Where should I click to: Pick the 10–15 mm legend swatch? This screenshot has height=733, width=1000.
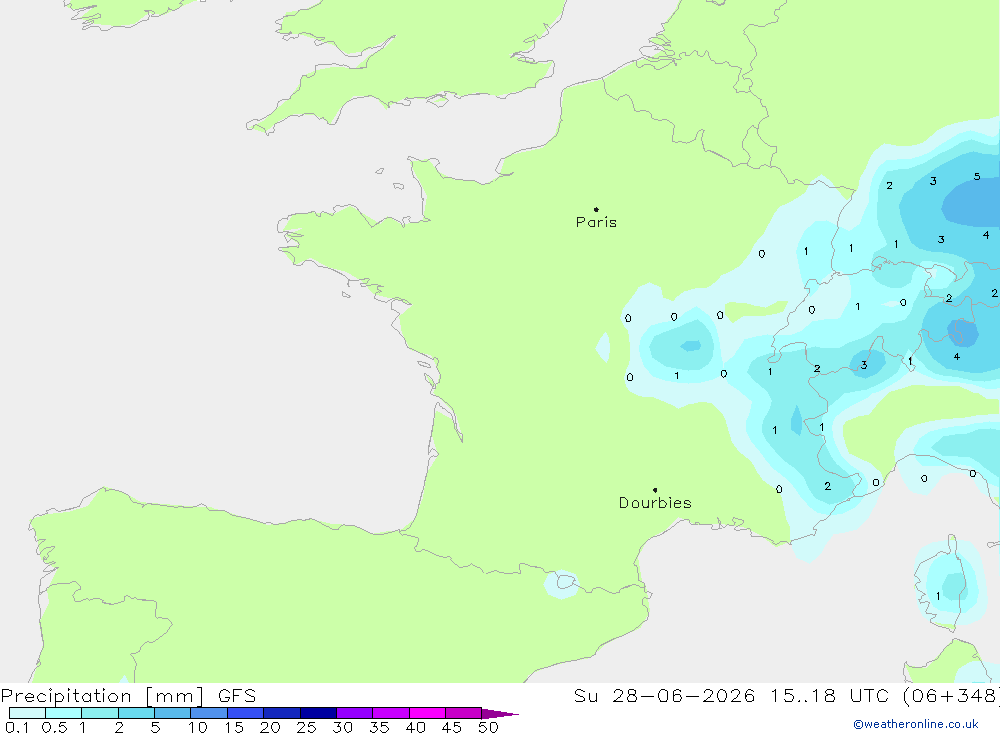tap(209, 713)
